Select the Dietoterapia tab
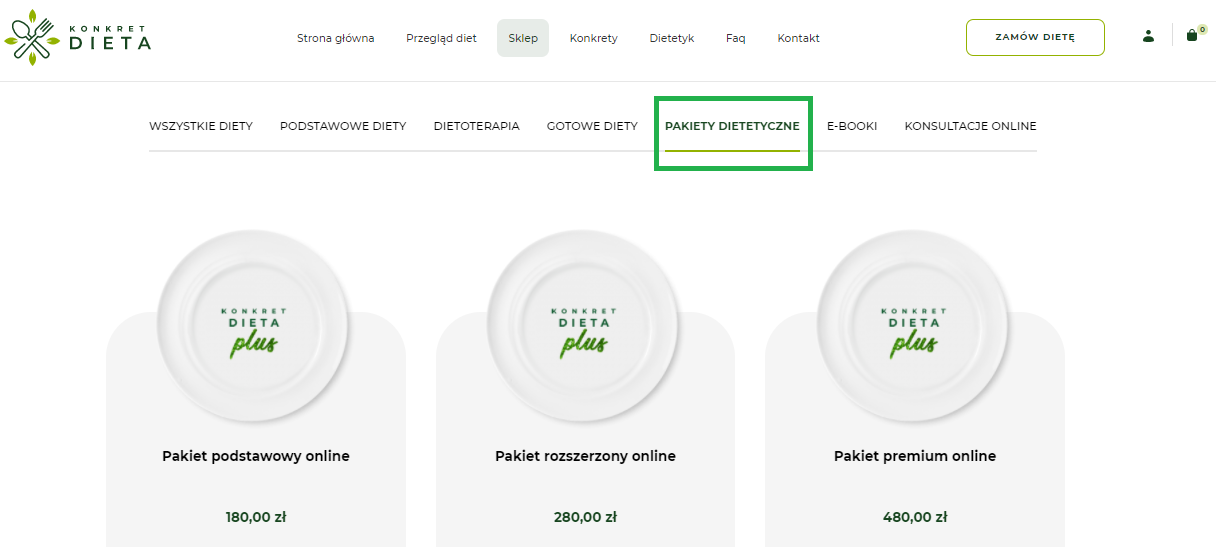The height and width of the screenshot is (547, 1216). click(x=476, y=126)
